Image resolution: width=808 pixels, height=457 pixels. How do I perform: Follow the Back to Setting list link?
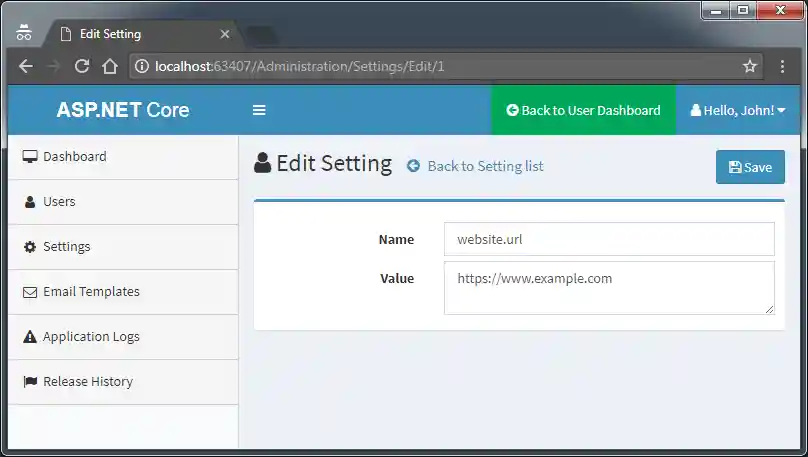(x=485, y=166)
